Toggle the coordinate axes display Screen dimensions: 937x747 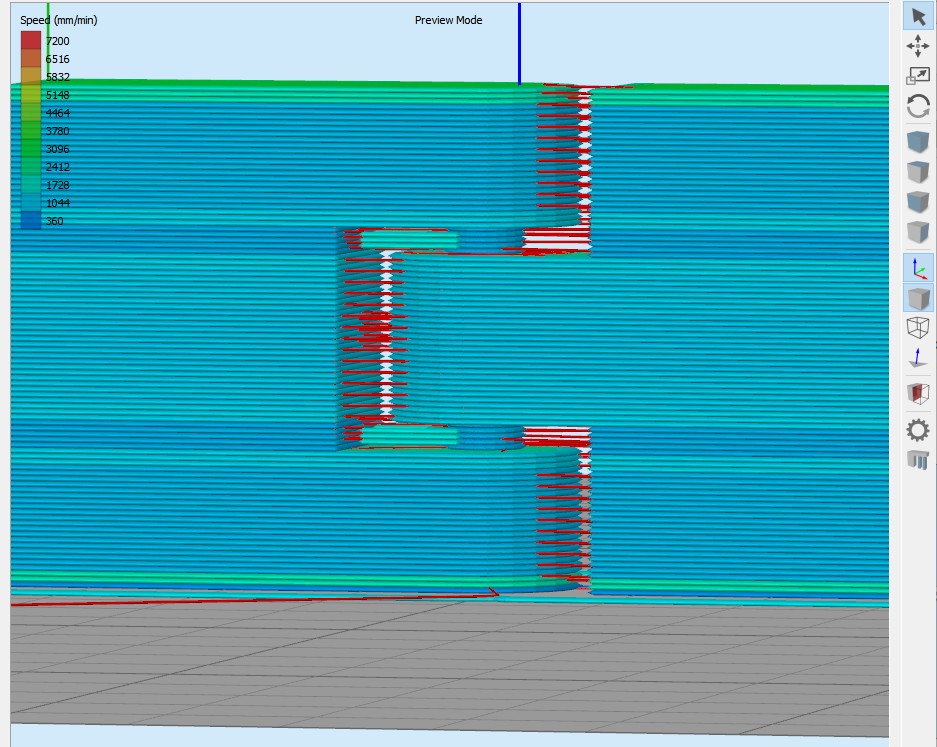tap(918, 268)
